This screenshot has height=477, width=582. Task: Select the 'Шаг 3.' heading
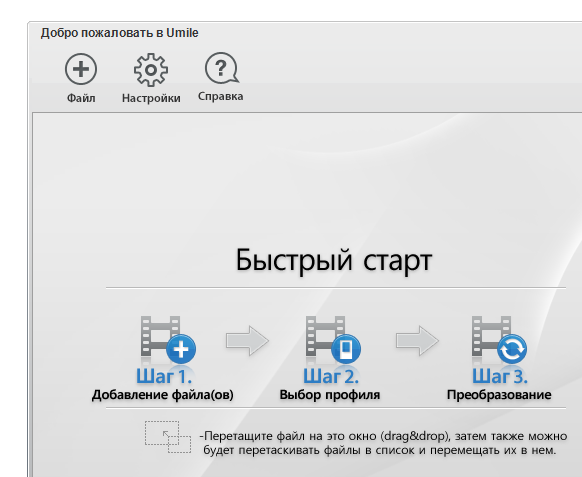point(500,376)
